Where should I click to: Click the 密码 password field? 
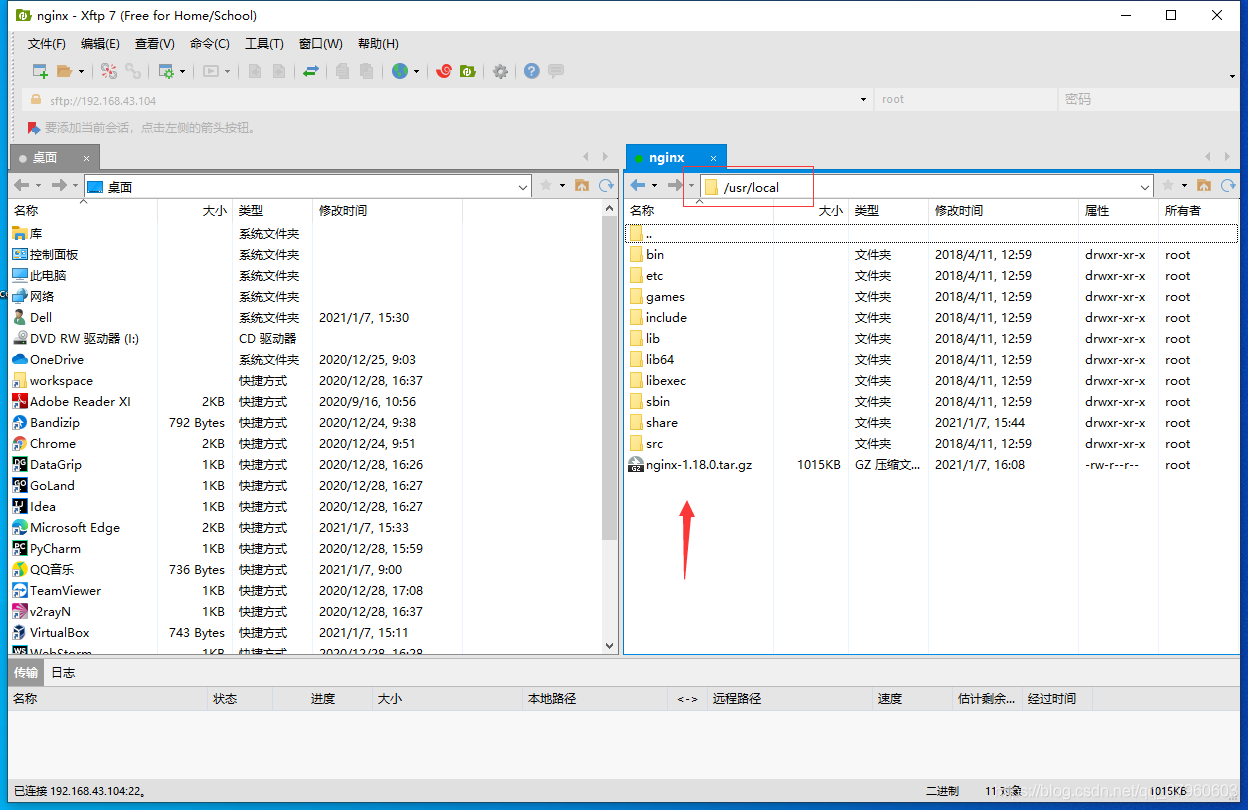tap(1148, 100)
